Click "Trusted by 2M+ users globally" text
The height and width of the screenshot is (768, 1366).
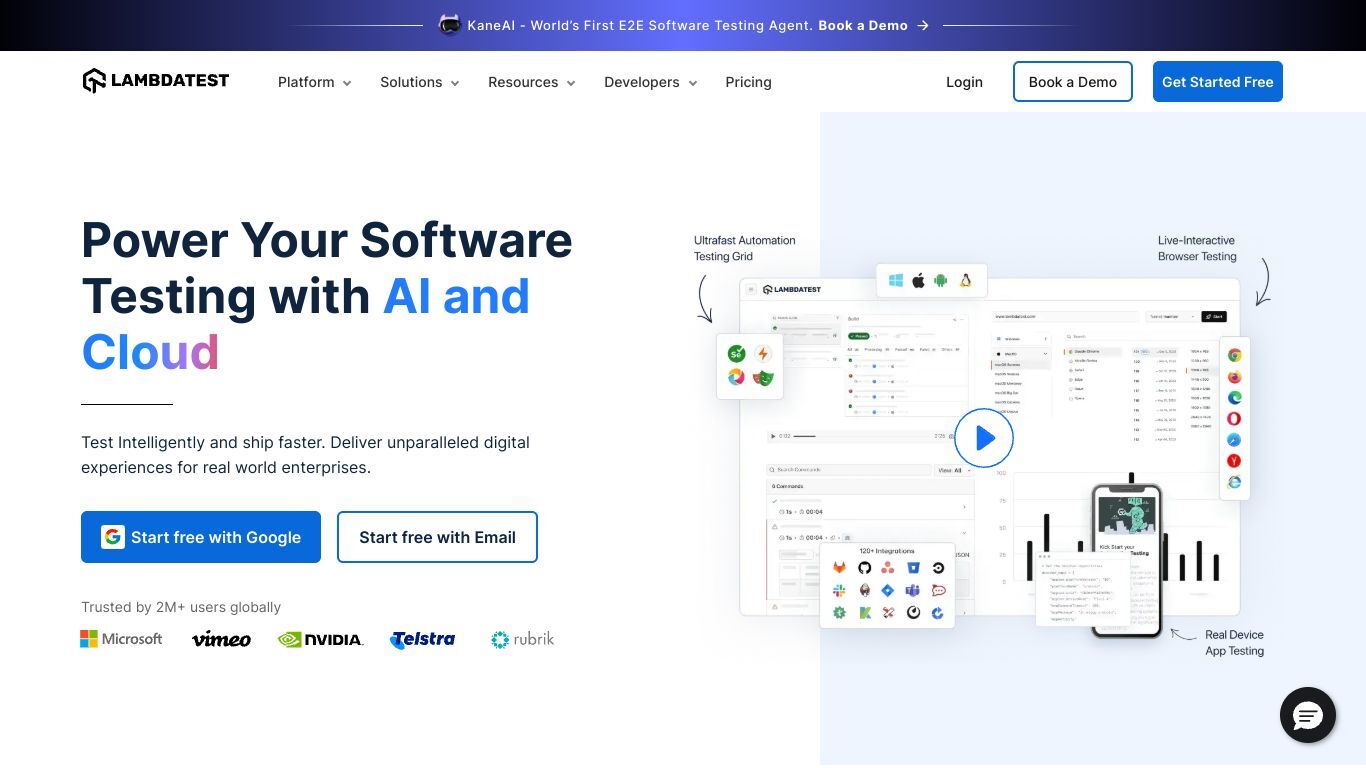pyautogui.click(x=181, y=607)
